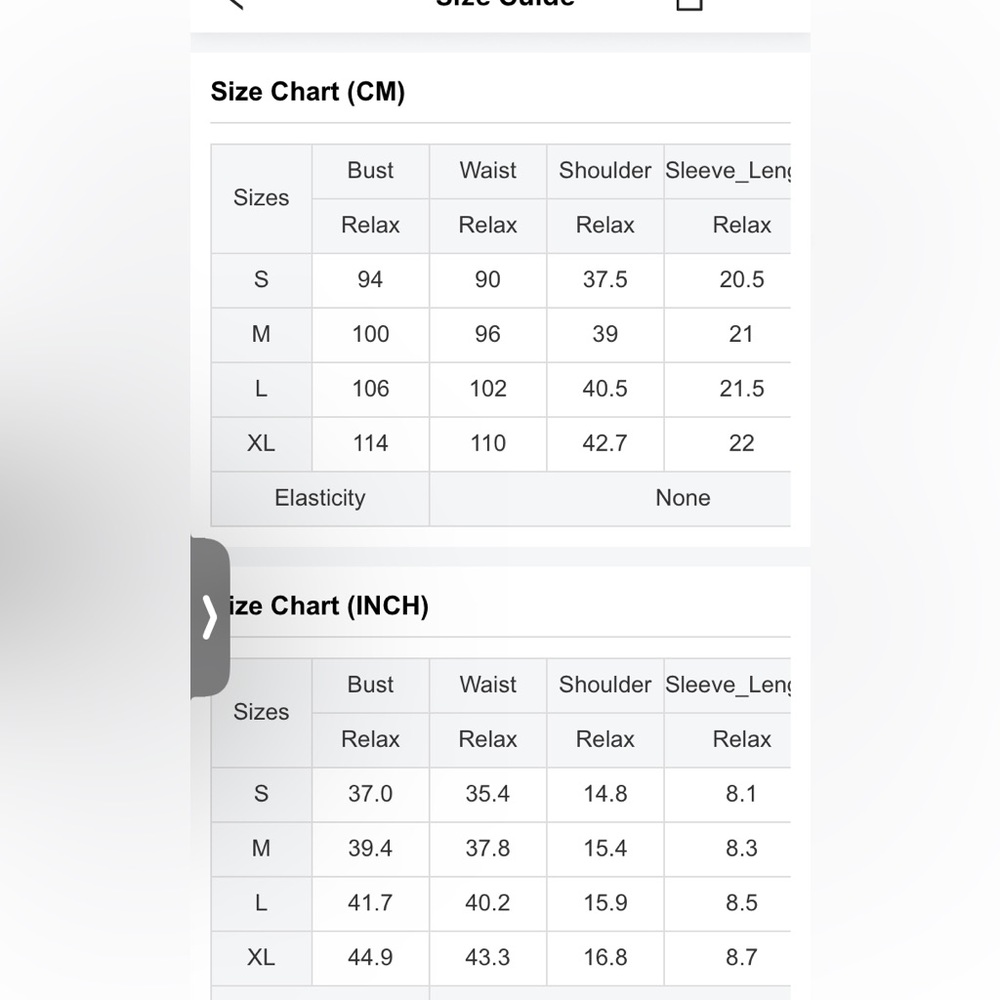1000x1000 pixels.
Task: Click bust value 44.9 in INCH chart
Action: [371, 958]
